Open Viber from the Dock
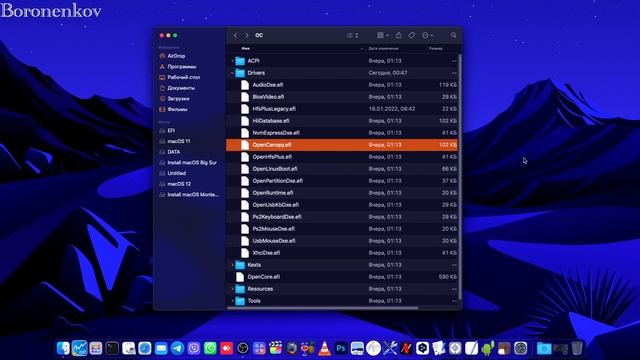This screenshot has height=360, width=640. [194, 348]
